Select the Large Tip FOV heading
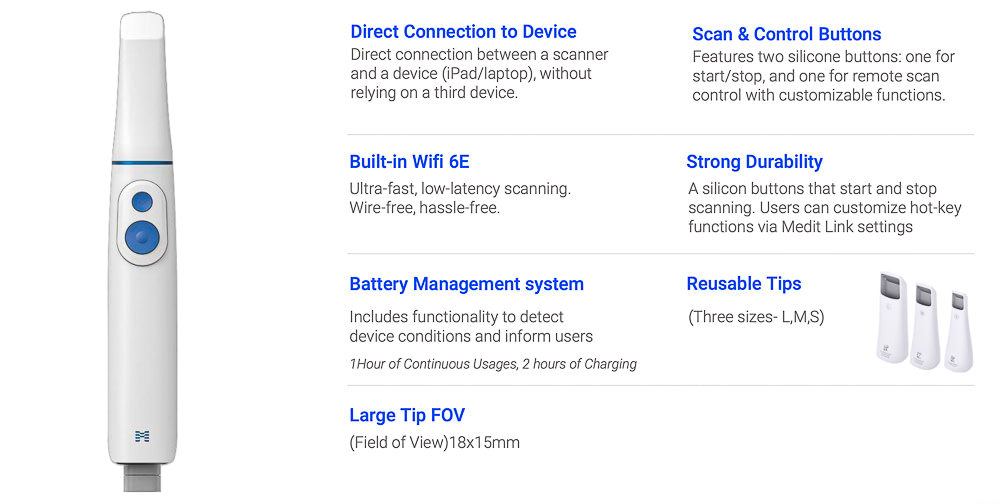Image resolution: width=1000 pixels, height=504 pixels. pyautogui.click(x=407, y=415)
